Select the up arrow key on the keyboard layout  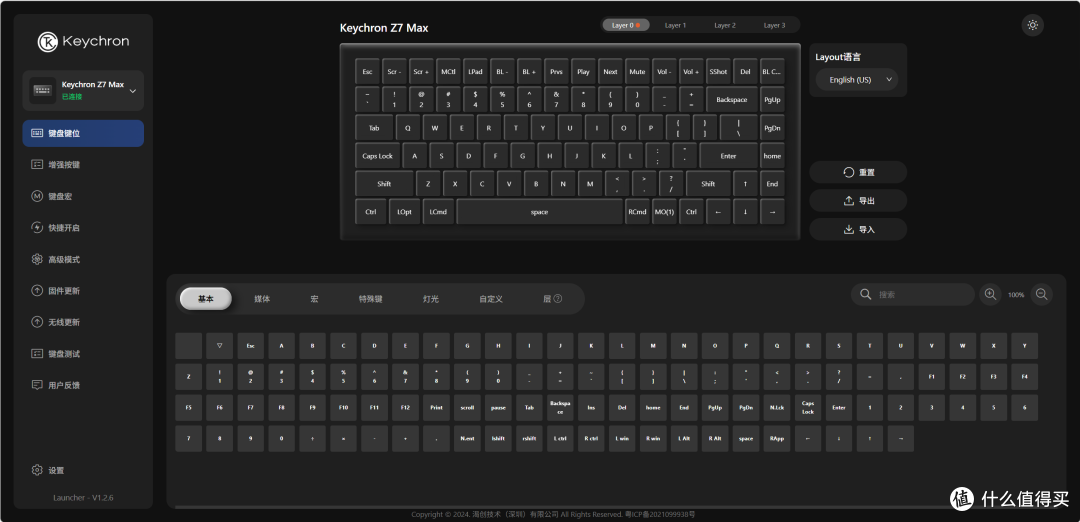click(x=745, y=184)
